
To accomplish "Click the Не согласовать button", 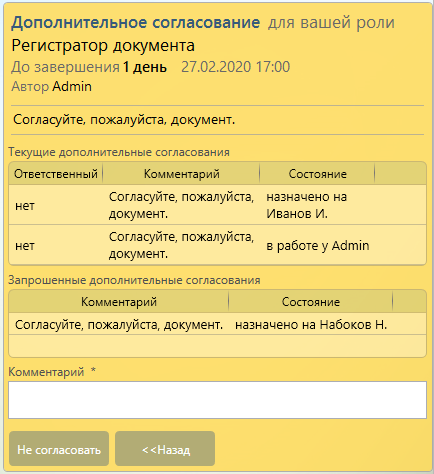I will (59, 449).
